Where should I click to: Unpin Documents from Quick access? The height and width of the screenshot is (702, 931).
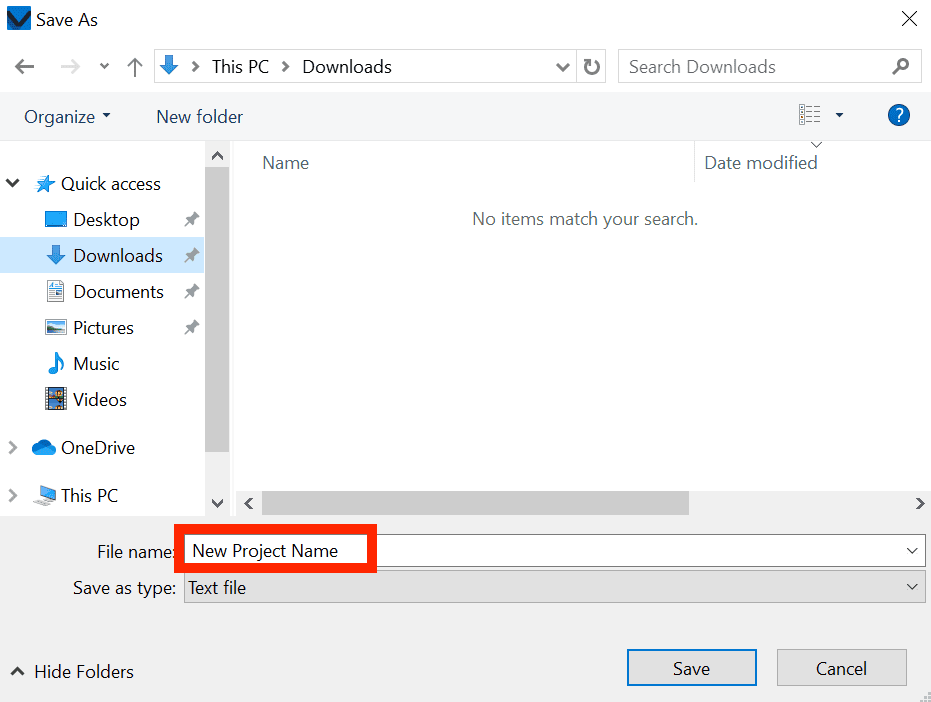(x=190, y=291)
